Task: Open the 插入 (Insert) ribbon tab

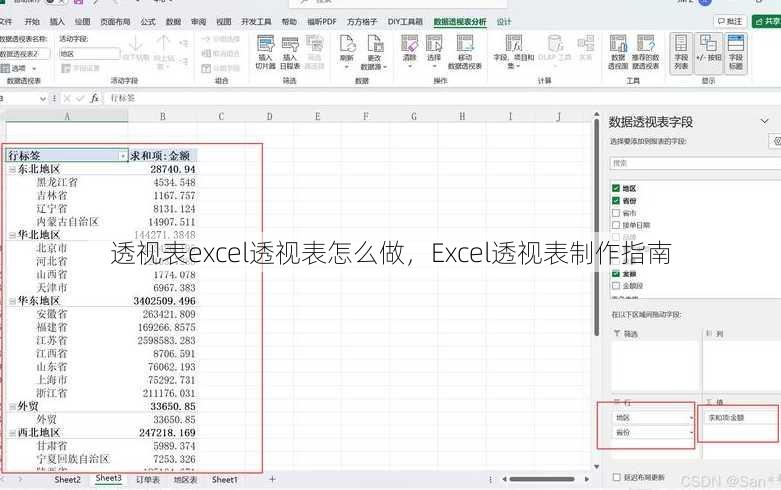Action: click(x=57, y=21)
